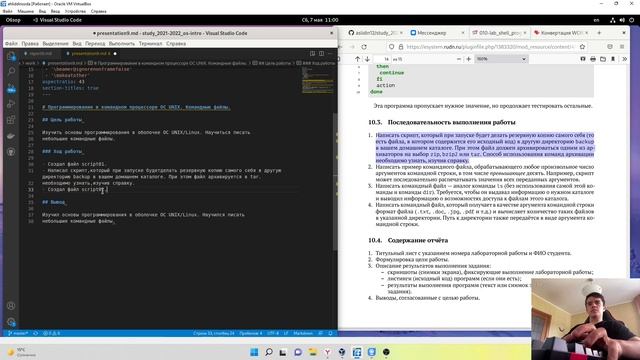The width and height of the screenshot is (640, 360).
Task: Open the Обзор activities overview in GNOME bar
Action: (13, 20)
